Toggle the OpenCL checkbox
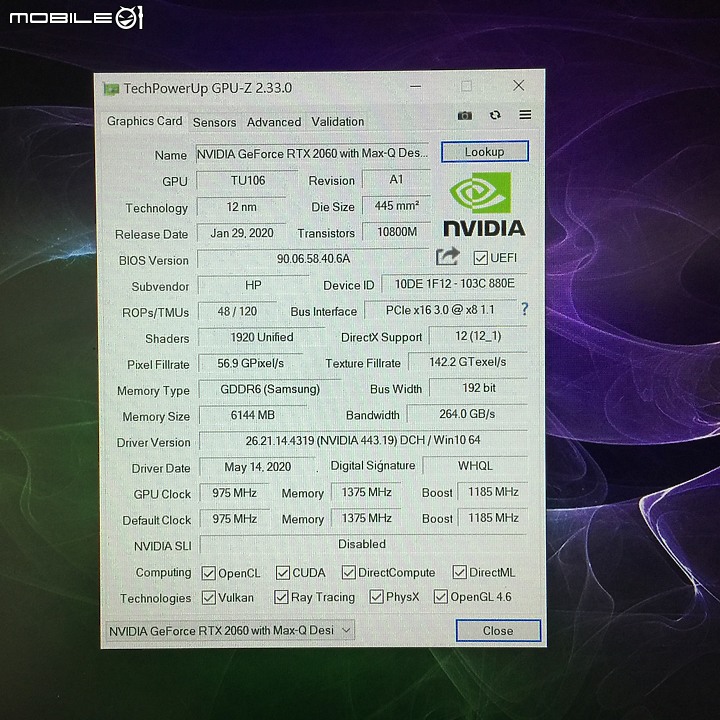Image resolution: width=720 pixels, height=720 pixels. [x=208, y=573]
